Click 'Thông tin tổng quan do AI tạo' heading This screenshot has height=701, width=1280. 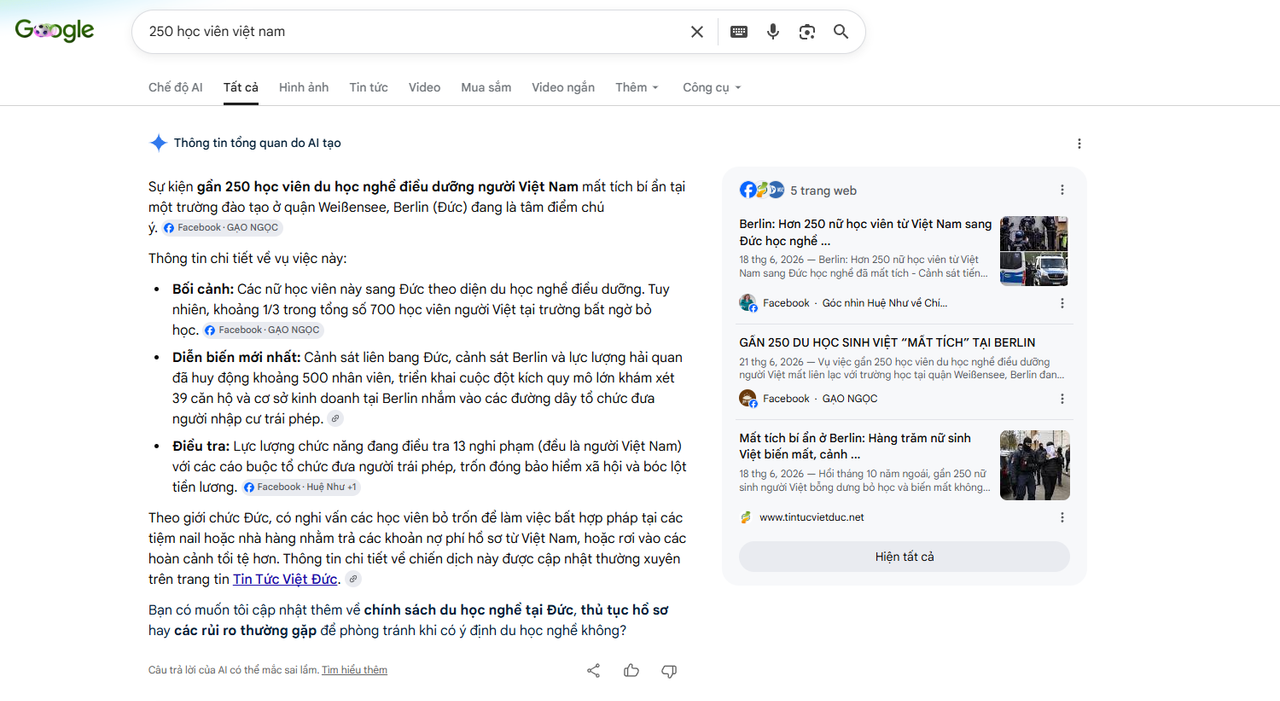click(x=257, y=143)
